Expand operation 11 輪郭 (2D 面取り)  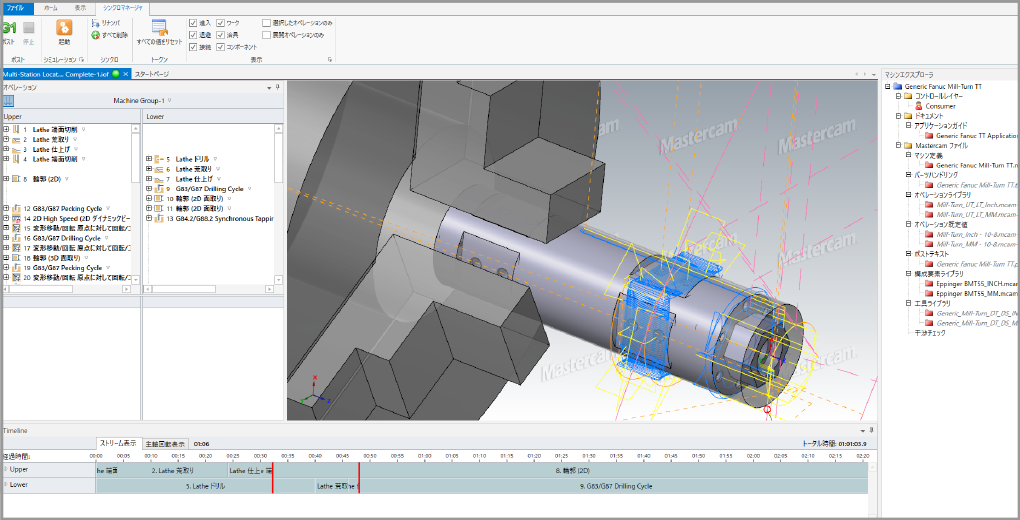click(149, 208)
